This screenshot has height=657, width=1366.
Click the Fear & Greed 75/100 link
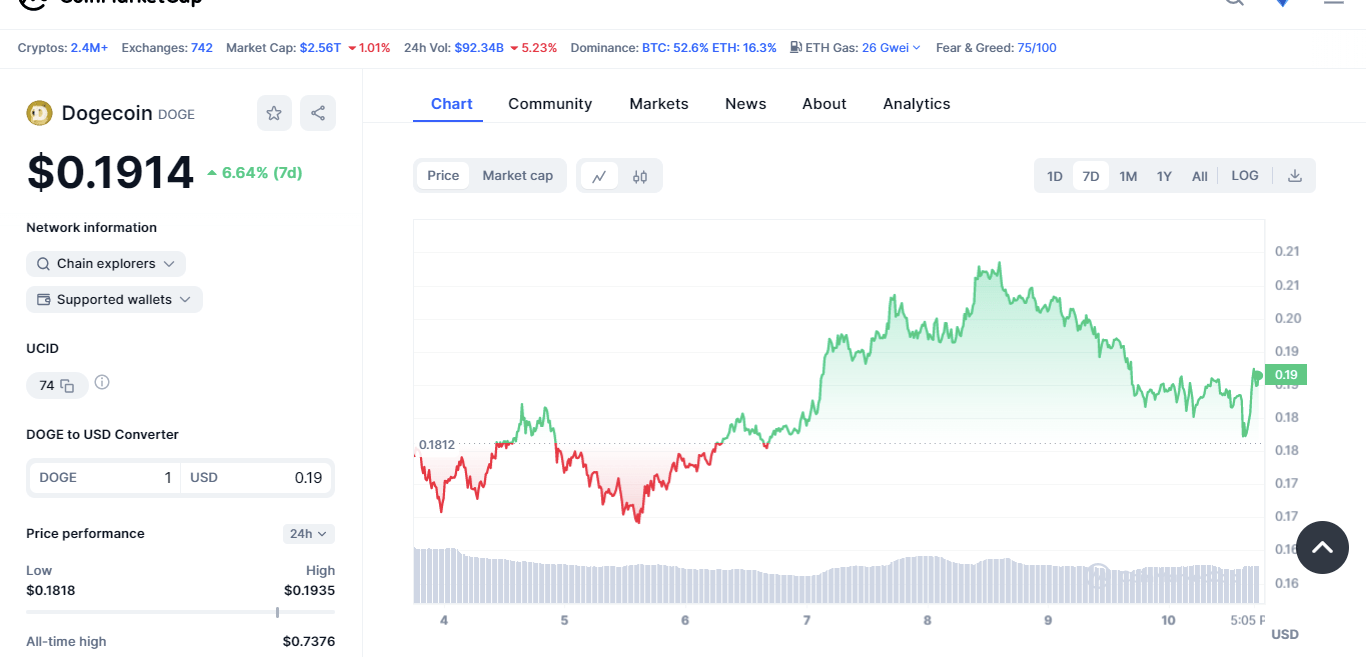(1037, 48)
